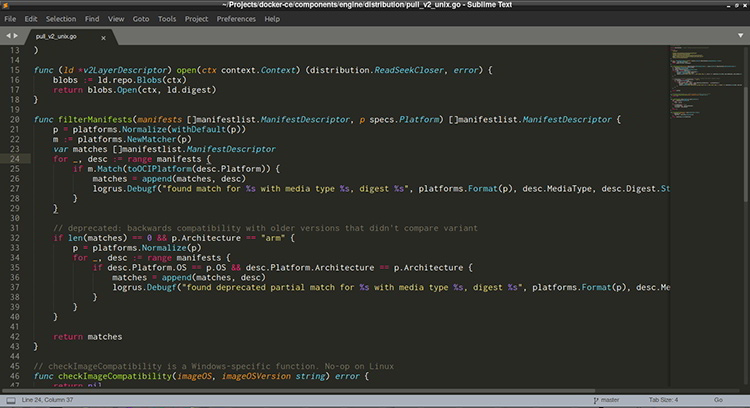750x408 pixels.
Task: Open the tab list dropdown arrow
Action: click(742, 36)
